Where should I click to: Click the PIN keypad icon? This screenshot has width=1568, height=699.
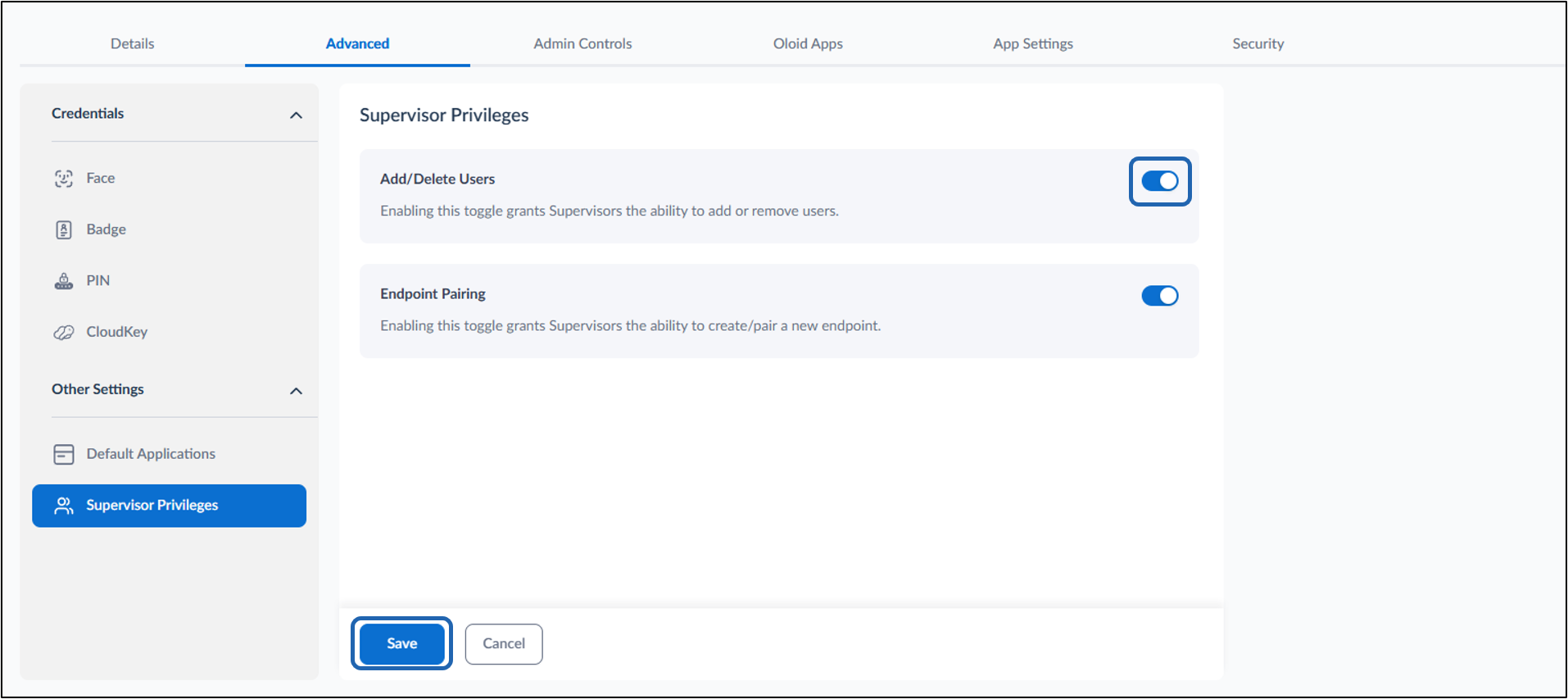click(x=64, y=281)
